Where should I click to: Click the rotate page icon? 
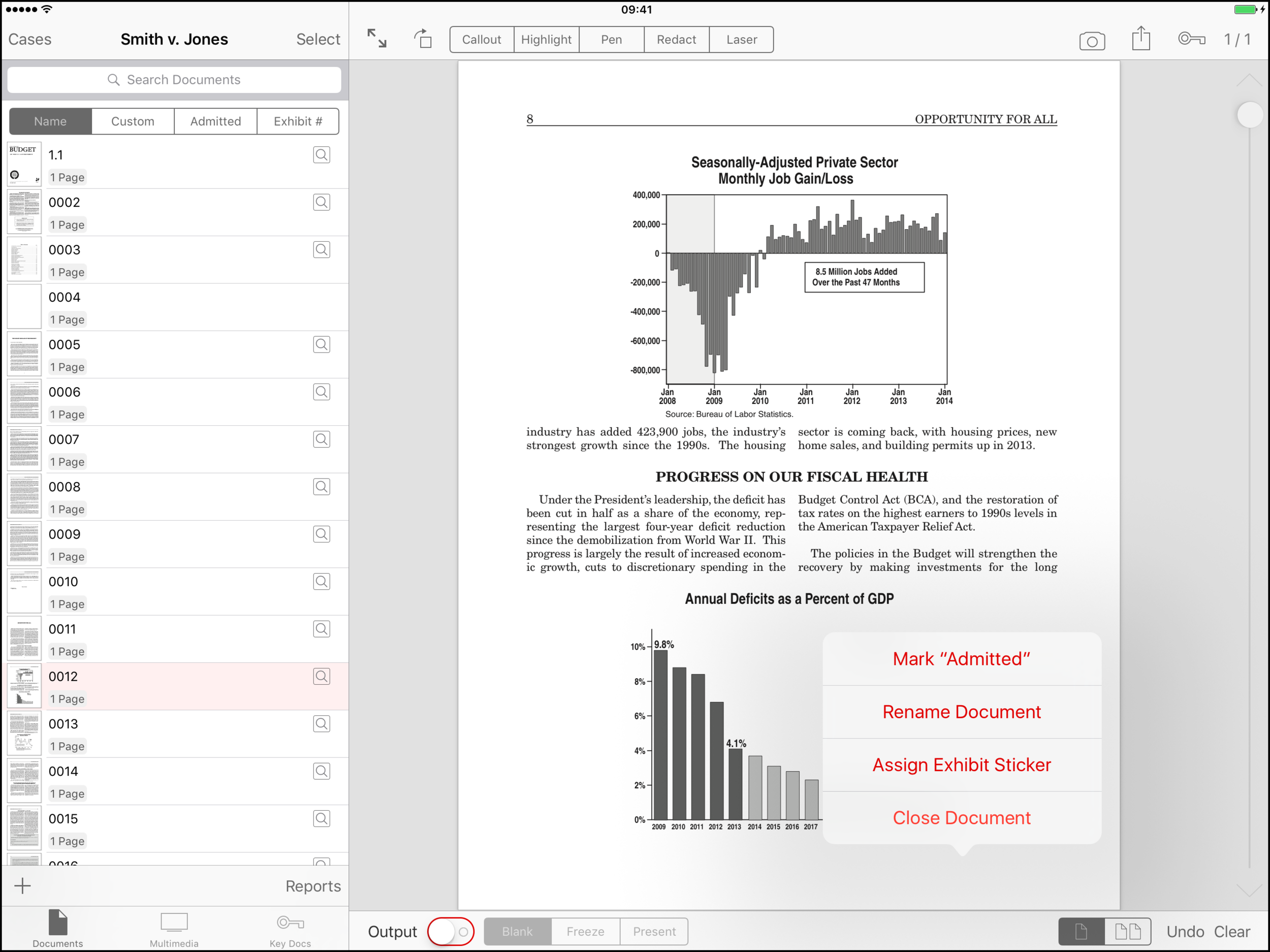pos(423,39)
